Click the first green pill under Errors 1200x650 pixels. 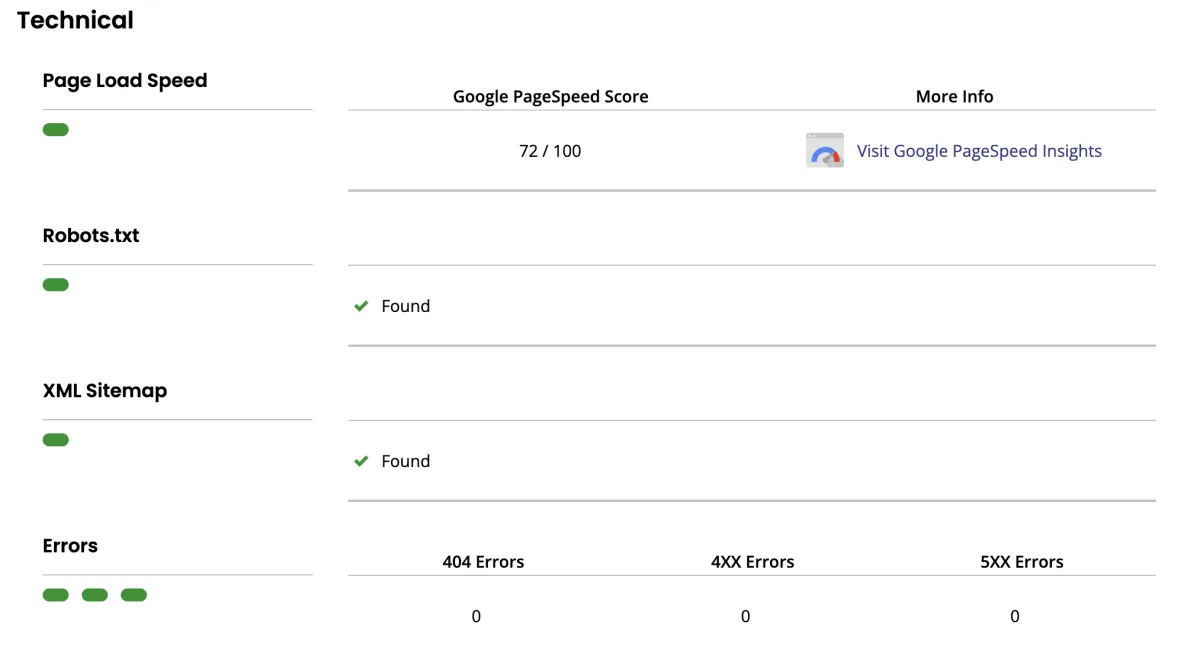[56, 595]
